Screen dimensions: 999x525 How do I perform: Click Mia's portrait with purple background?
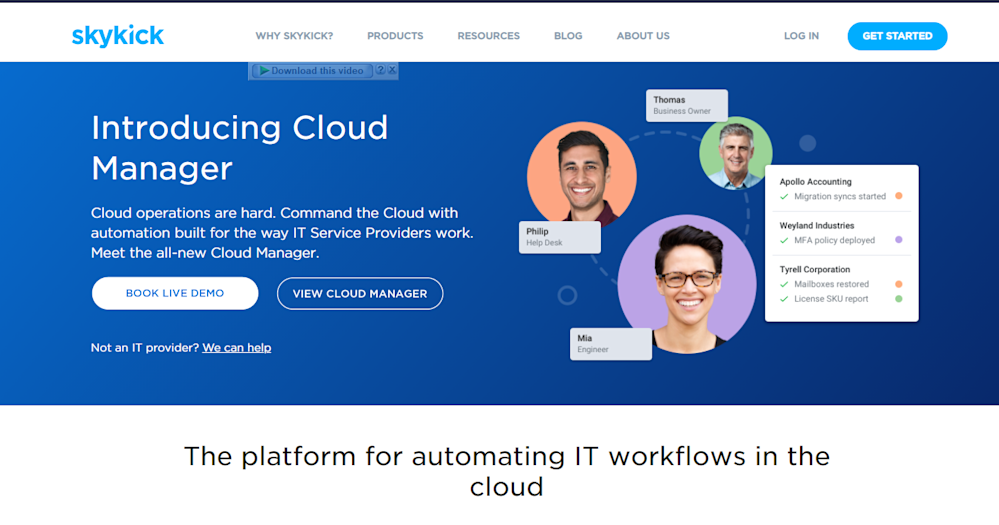[687, 284]
